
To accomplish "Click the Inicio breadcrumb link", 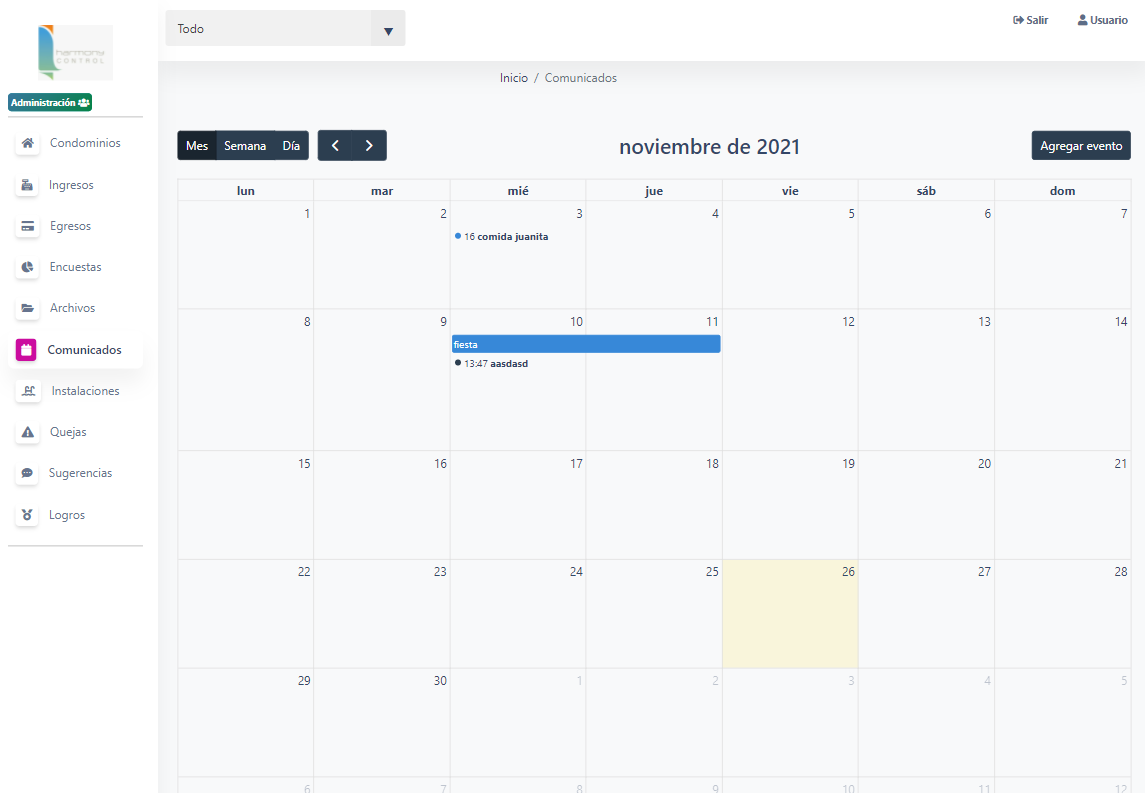I will point(513,78).
